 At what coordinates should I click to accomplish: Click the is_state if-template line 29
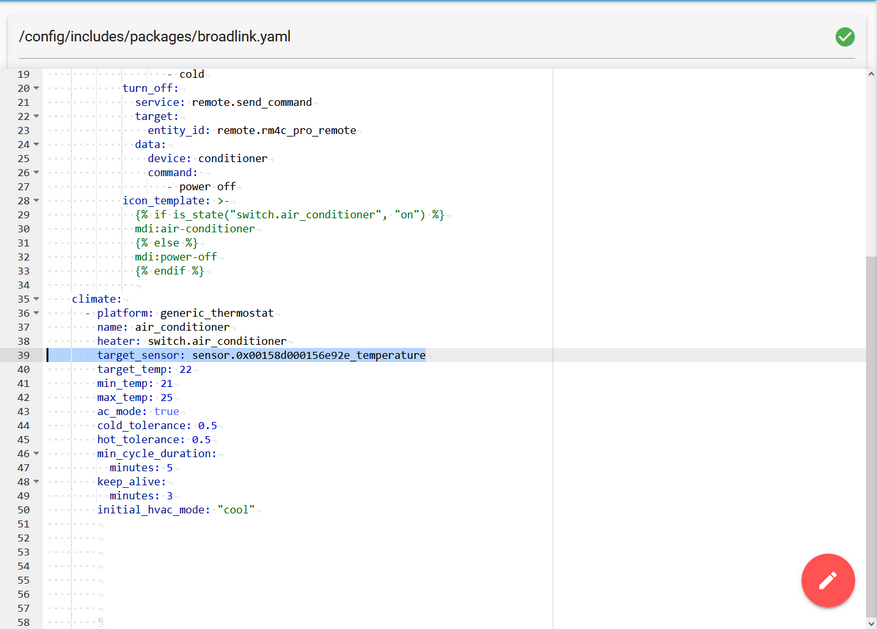(290, 215)
